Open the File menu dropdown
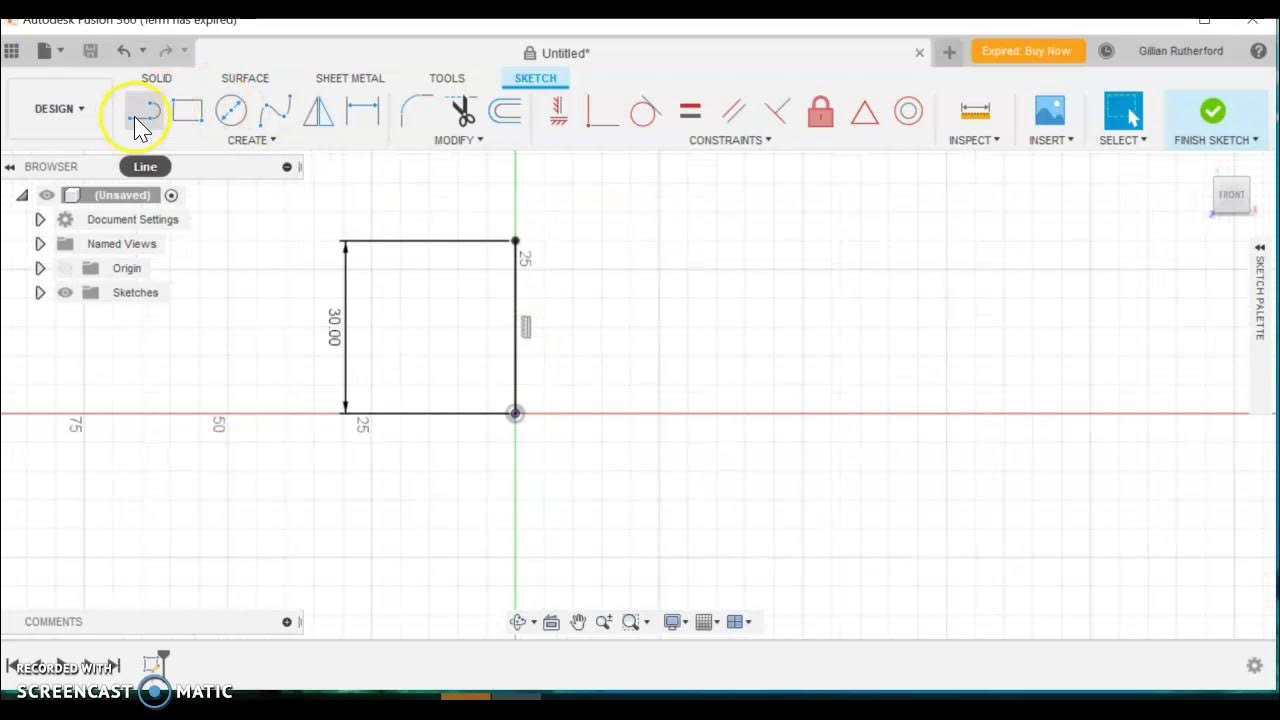This screenshot has width=1280, height=720. [50, 51]
